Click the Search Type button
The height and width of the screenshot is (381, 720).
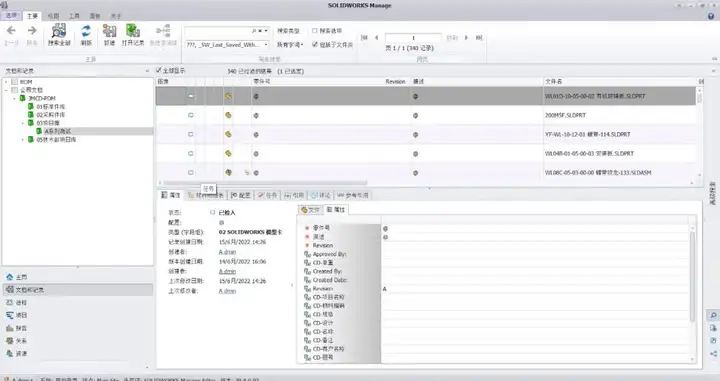288,31
